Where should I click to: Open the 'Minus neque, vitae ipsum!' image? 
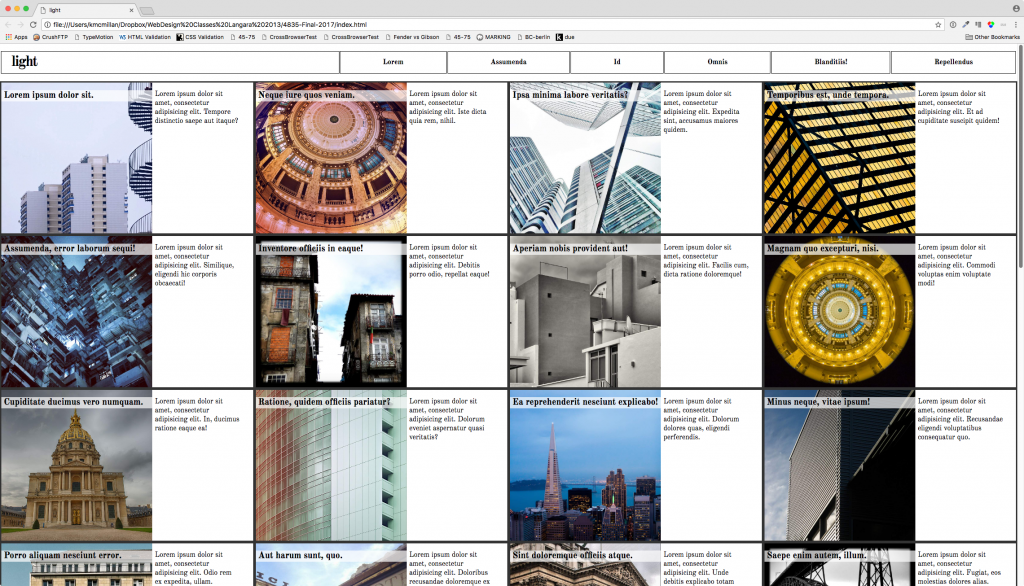[x=840, y=466]
